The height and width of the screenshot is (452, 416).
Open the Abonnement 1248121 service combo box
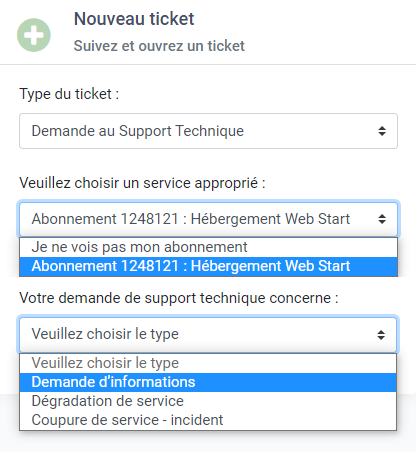(208, 219)
